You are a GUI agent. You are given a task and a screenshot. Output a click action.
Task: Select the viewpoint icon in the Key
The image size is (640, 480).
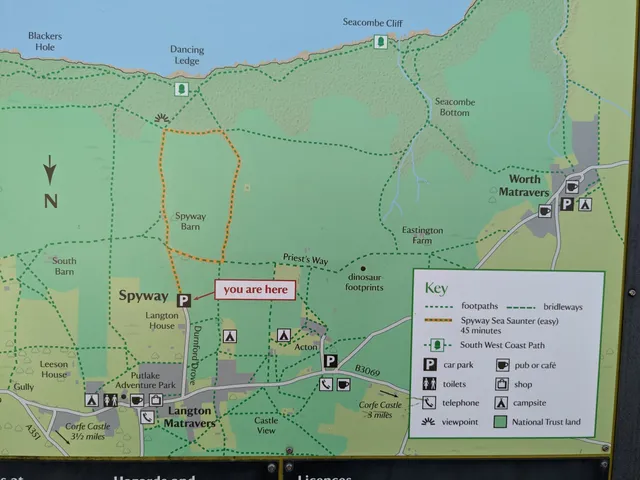coord(429,422)
